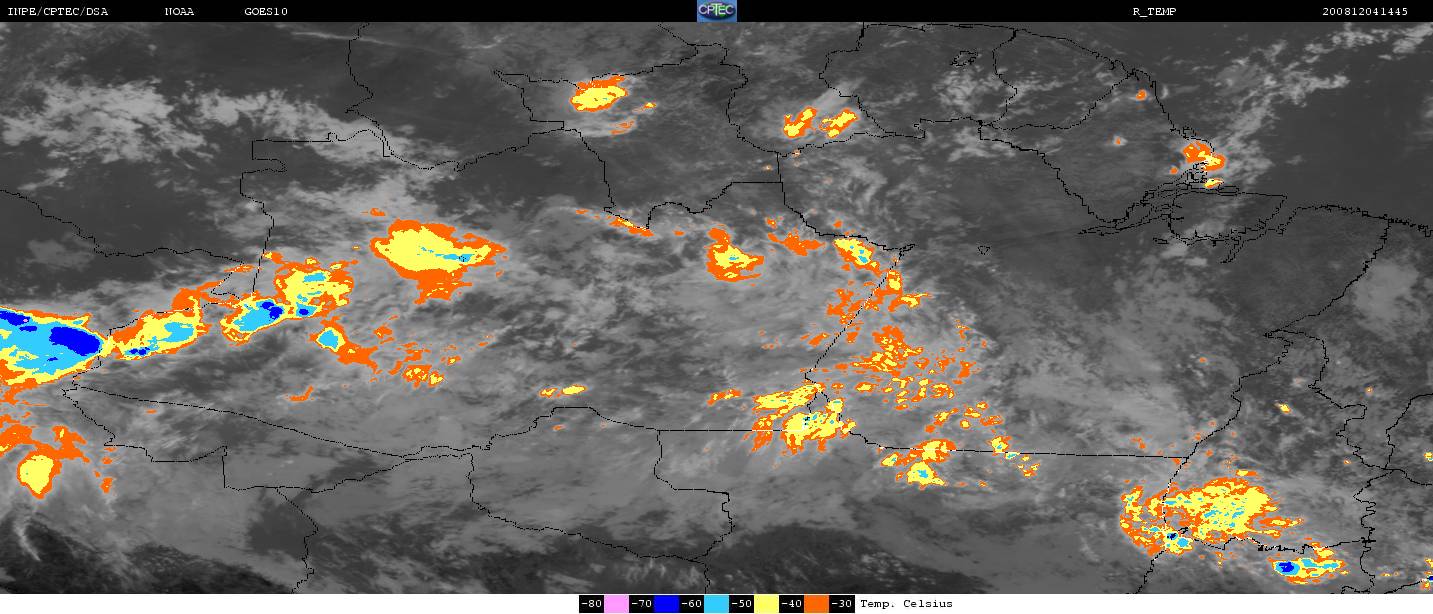
Task: Click the -60 legend value
Action: [691, 604]
